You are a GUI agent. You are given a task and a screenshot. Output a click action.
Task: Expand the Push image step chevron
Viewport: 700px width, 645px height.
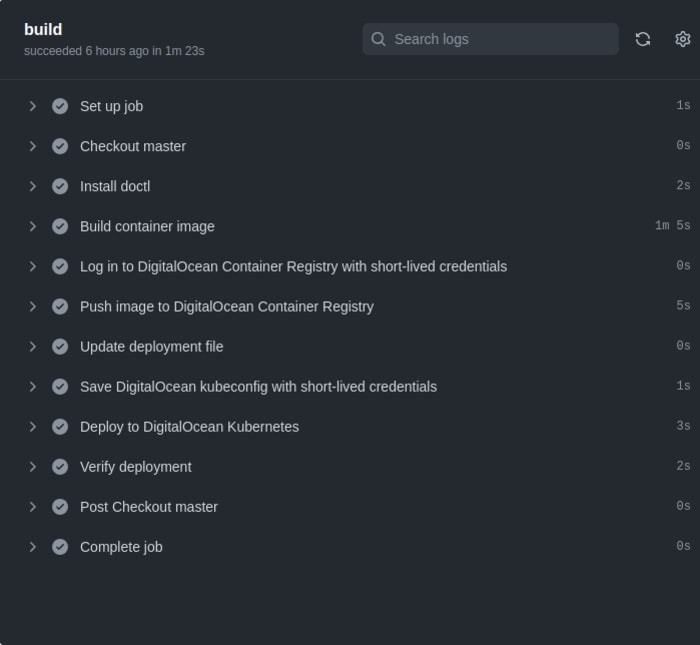tap(32, 306)
